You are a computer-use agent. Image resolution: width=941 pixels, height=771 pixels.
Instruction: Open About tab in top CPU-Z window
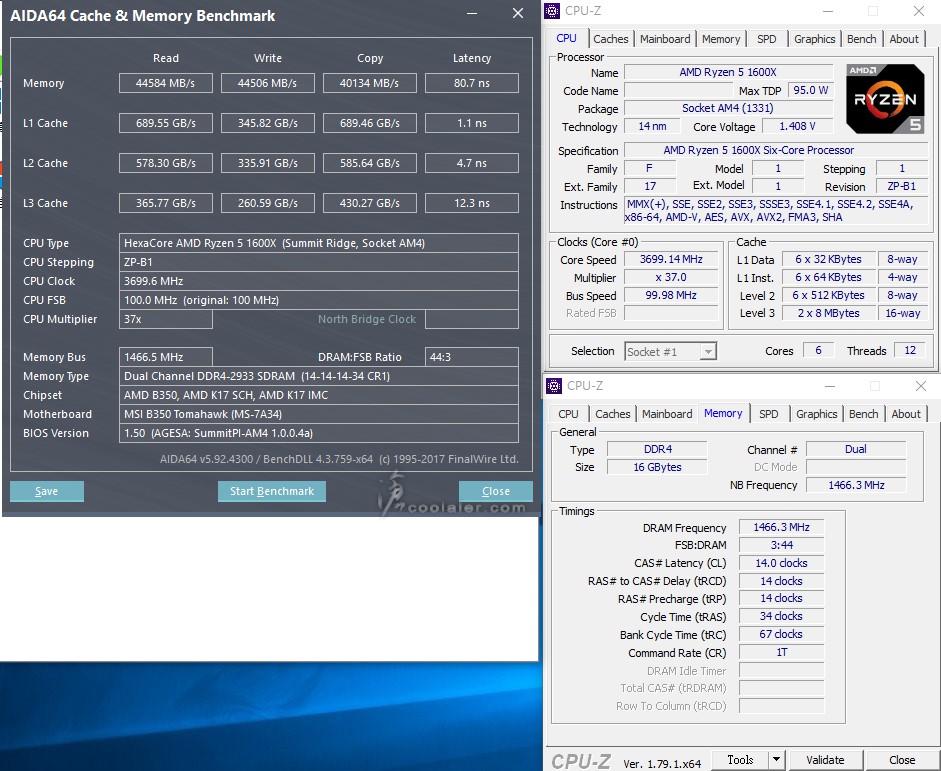904,39
